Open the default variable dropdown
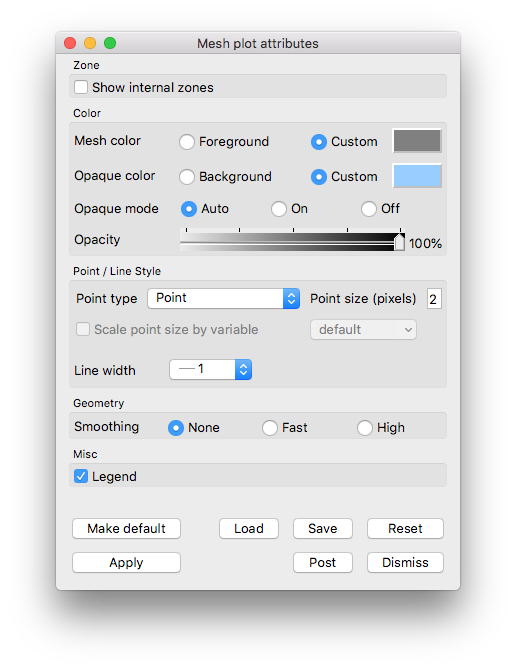The width and height of the screenshot is (516, 670). [x=363, y=329]
